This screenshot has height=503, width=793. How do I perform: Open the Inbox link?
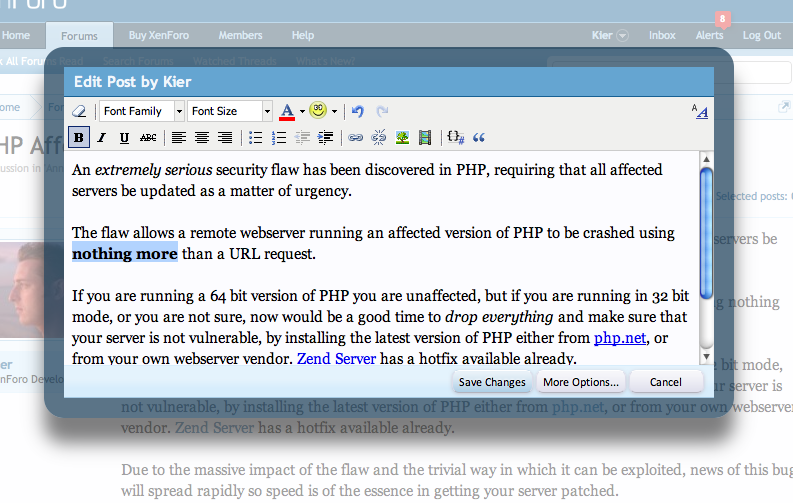click(662, 35)
